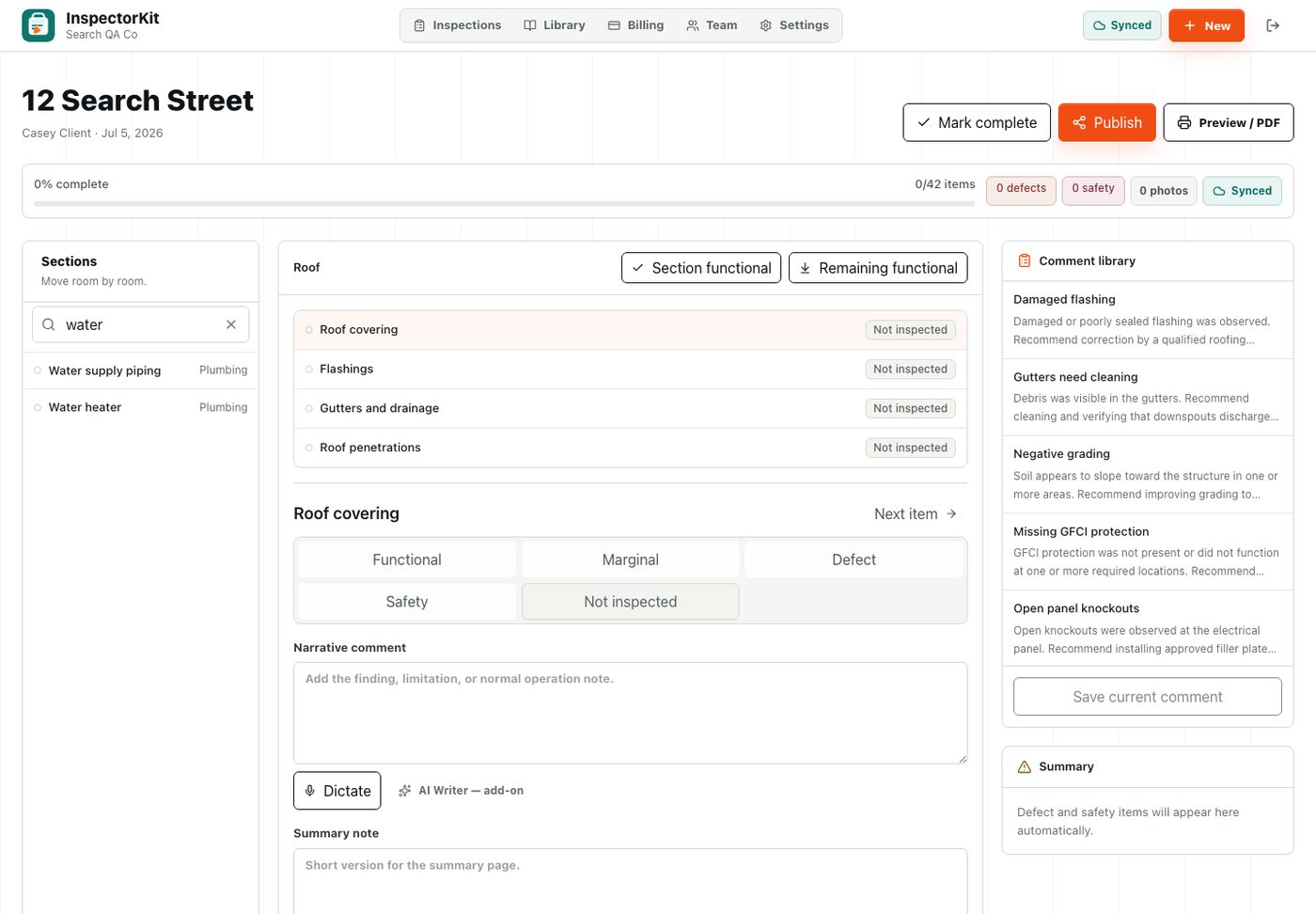Click Mark complete button
Image resolution: width=1316 pixels, height=914 pixels.
coord(977,122)
